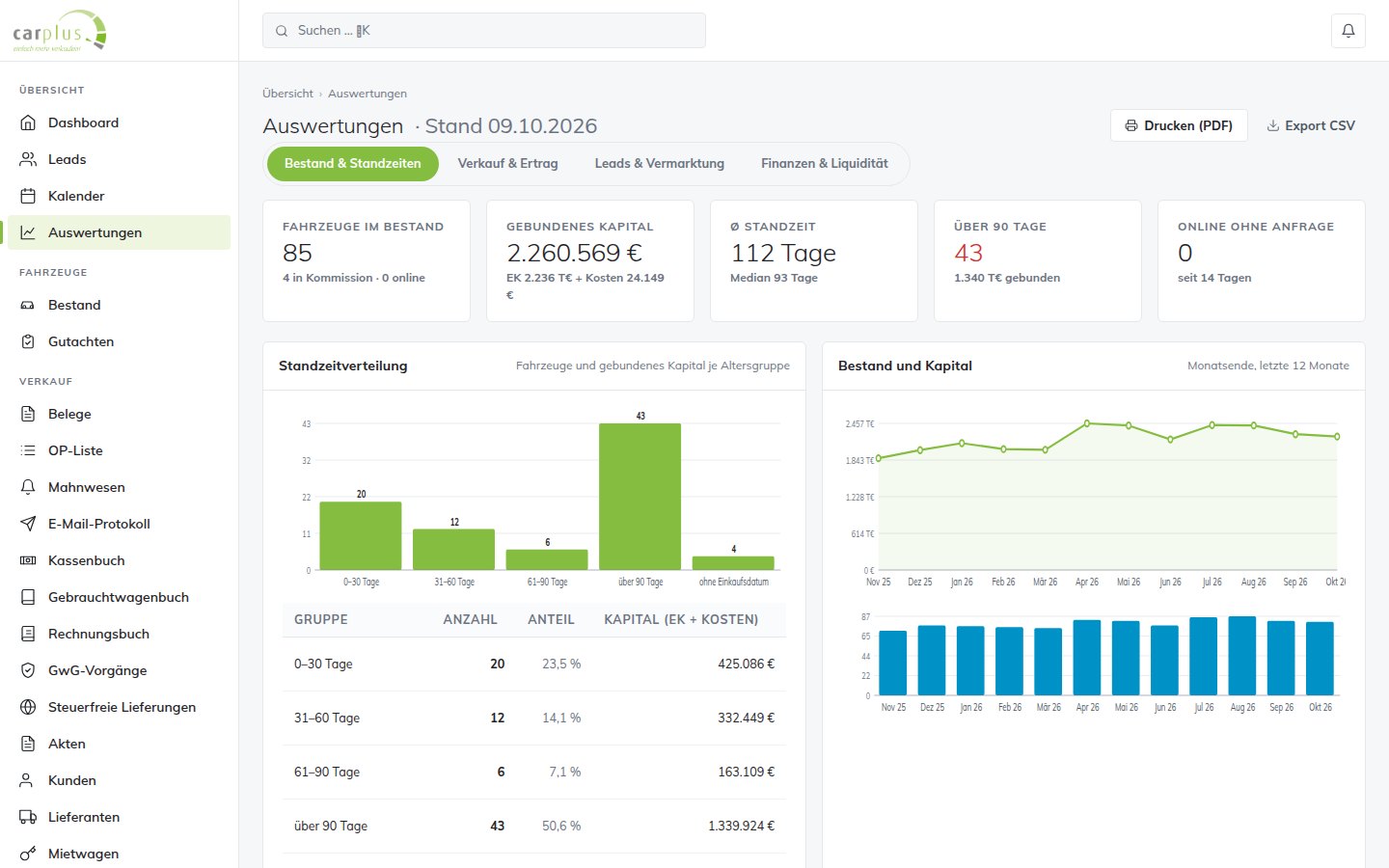Click the Gutachten clipboard icon
Viewport: 1389px width, 868px height.
pyautogui.click(x=28, y=341)
